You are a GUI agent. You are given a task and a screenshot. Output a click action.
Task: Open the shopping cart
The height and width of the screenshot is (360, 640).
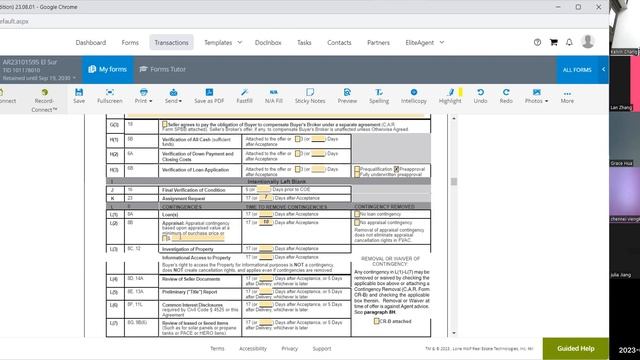tap(553, 42)
